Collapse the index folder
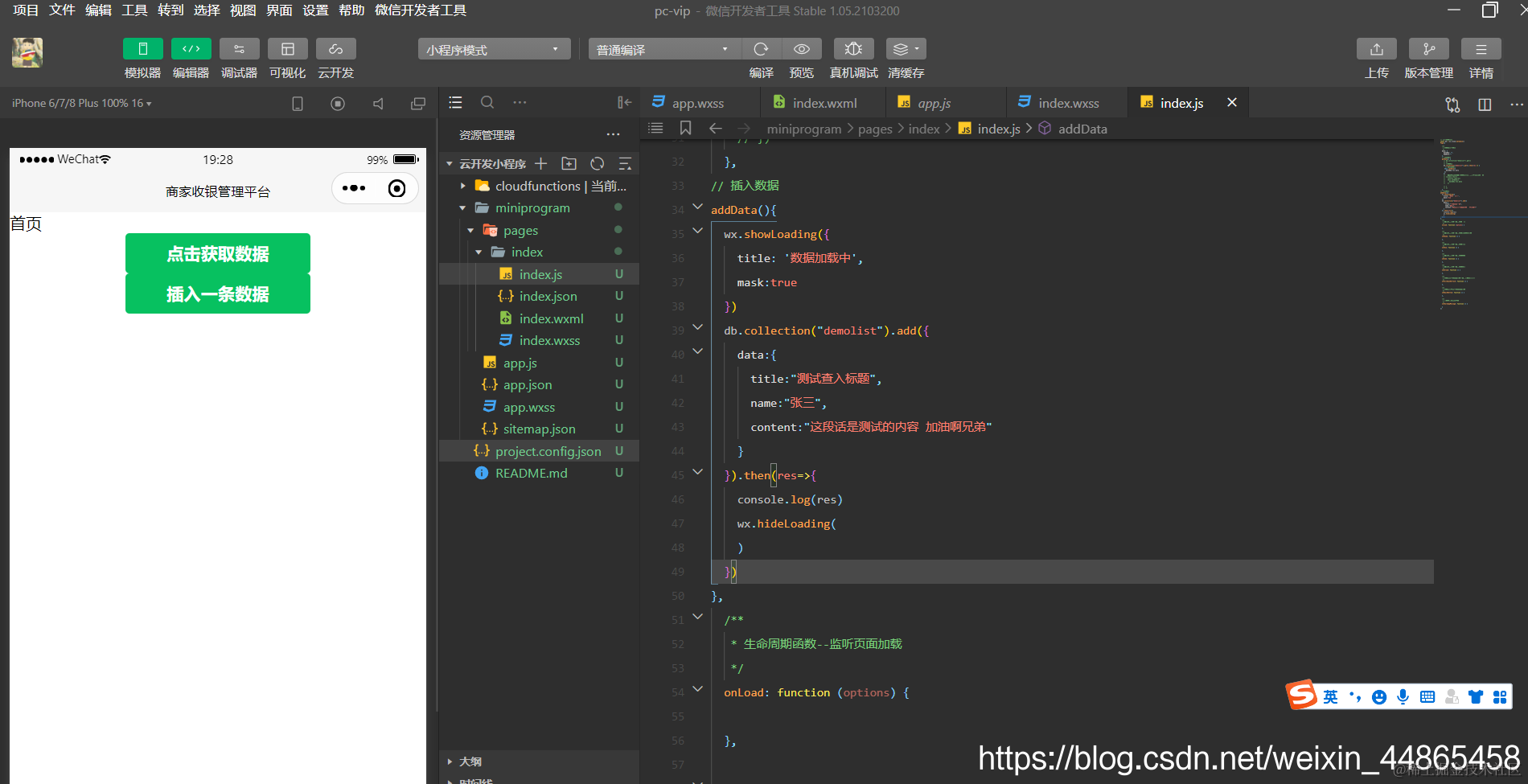This screenshot has width=1528, height=784. (x=479, y=252)
